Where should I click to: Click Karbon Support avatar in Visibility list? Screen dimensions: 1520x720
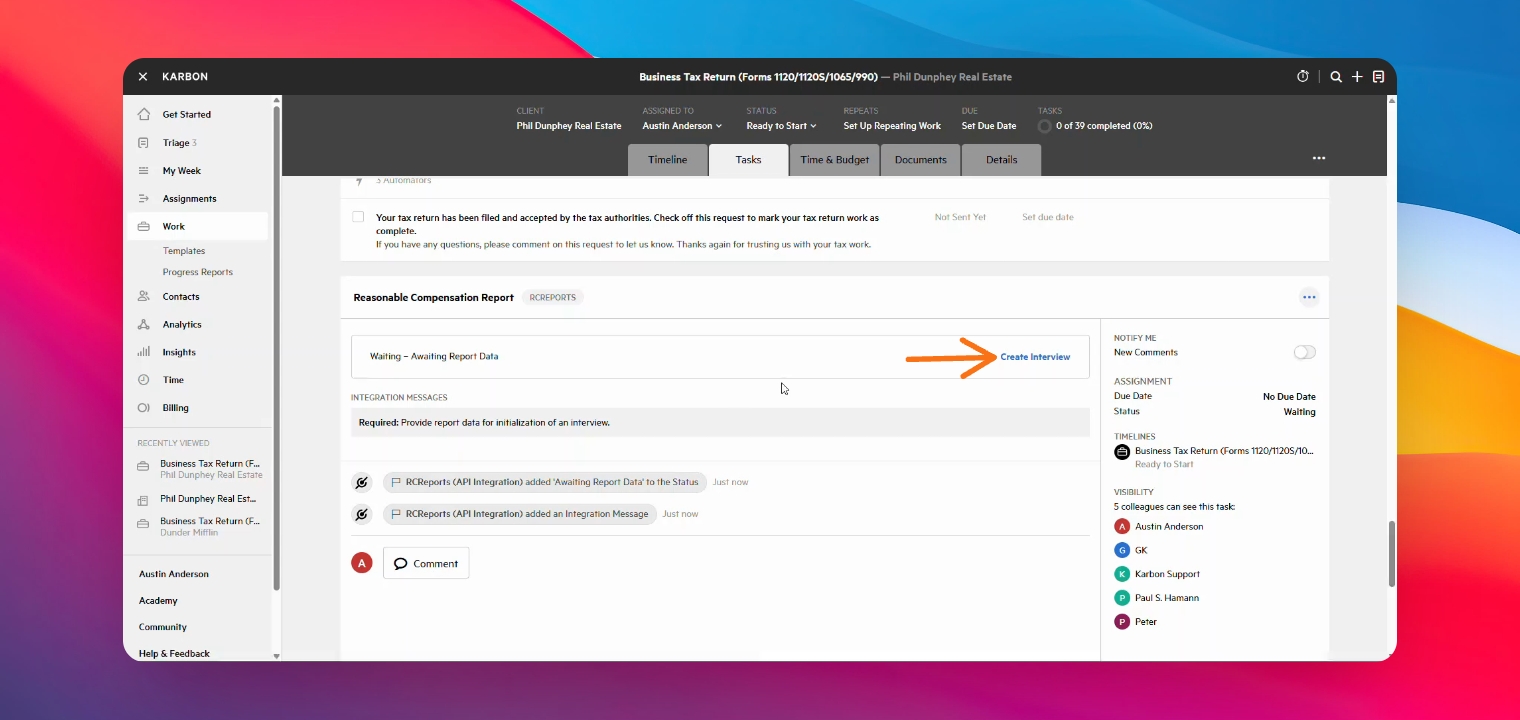(1122, 574)
